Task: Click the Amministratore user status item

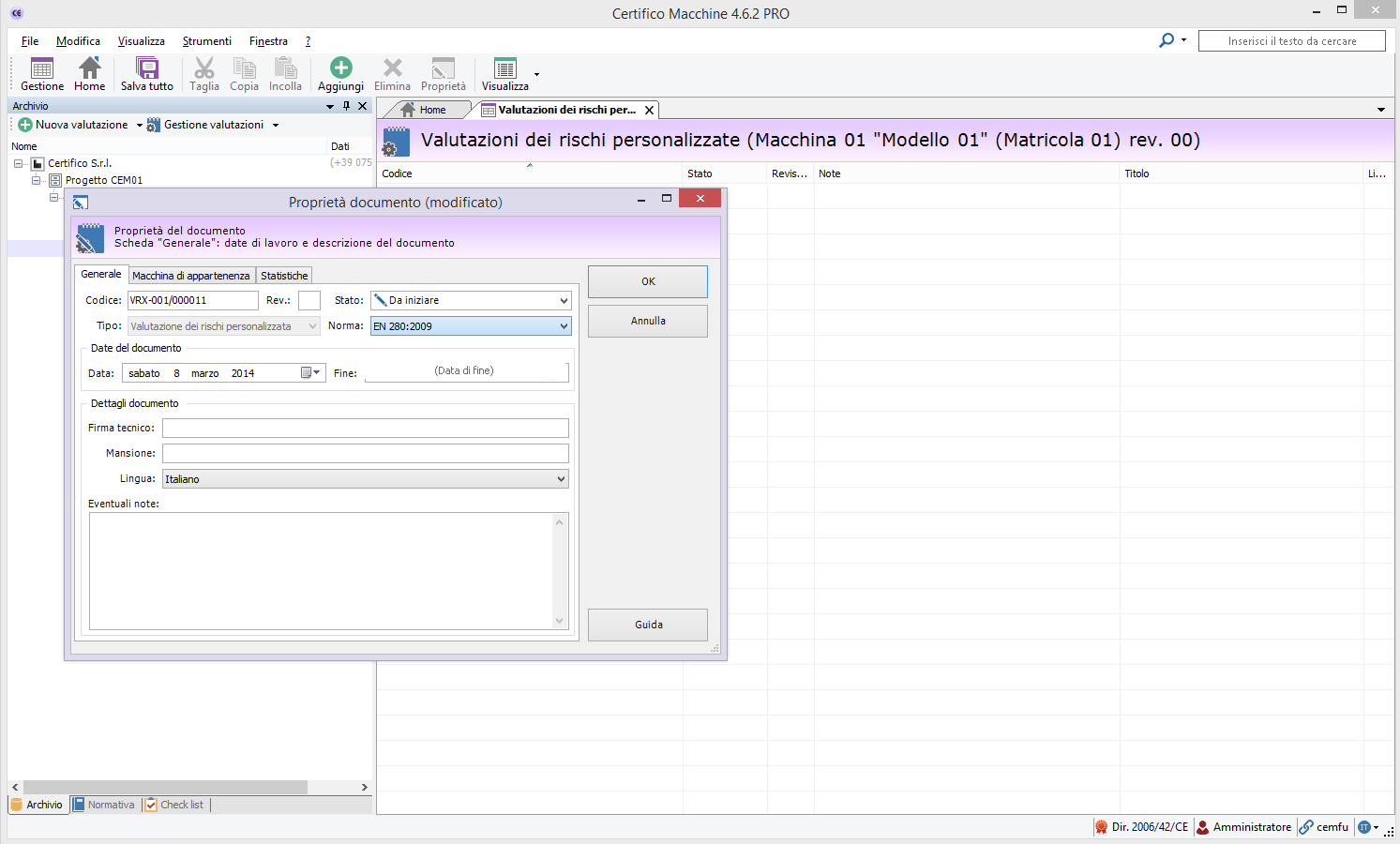Action: click(1244, 827)
